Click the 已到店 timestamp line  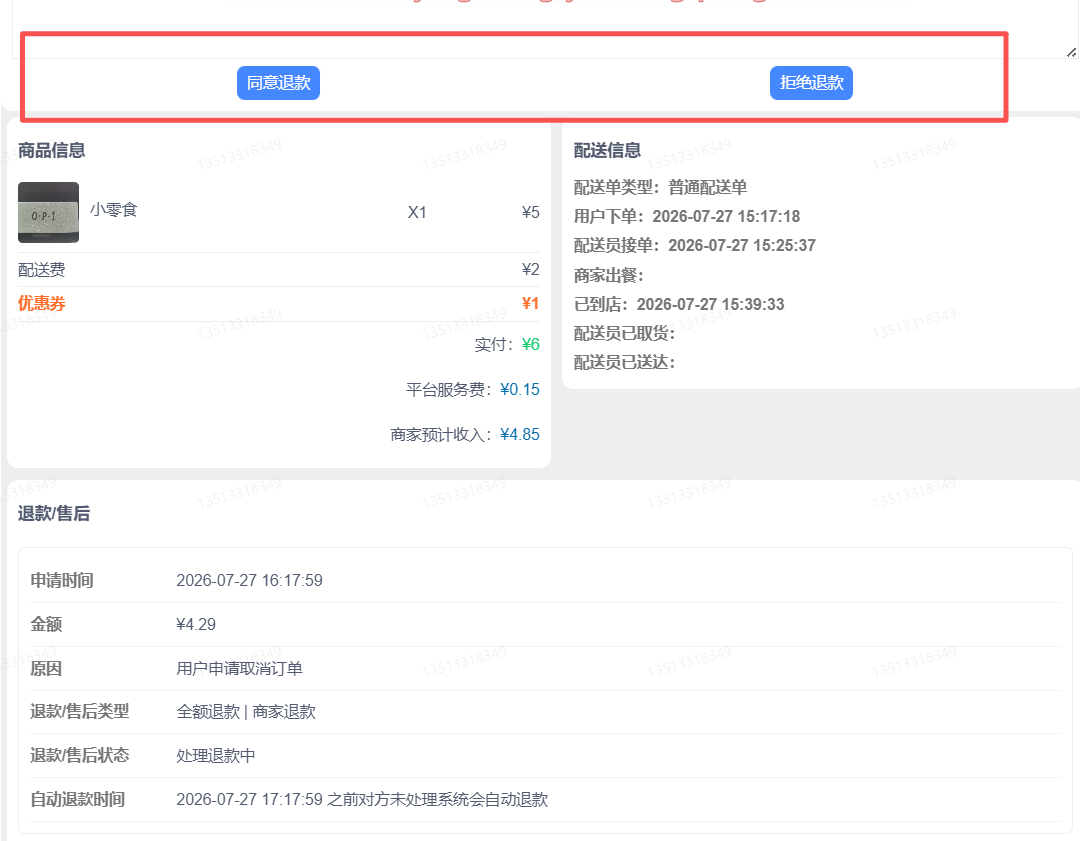point(679,304)
